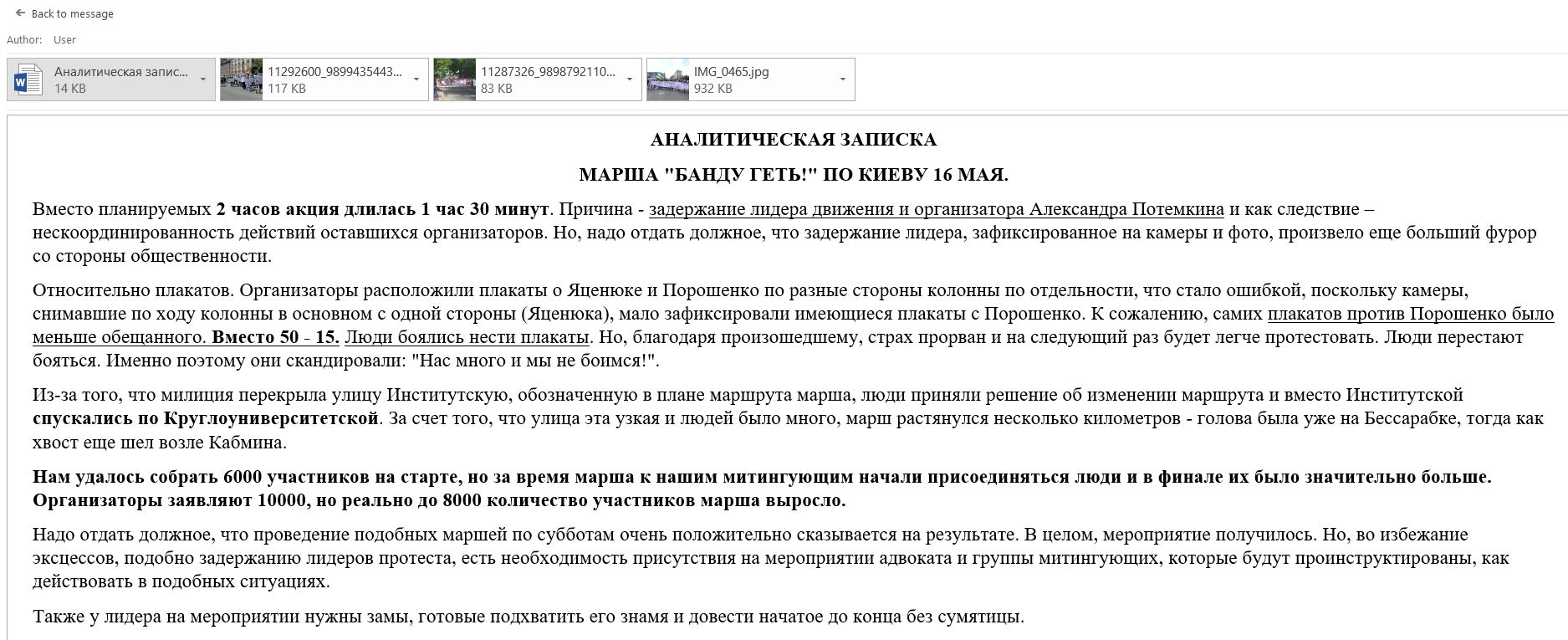This screenshot has width=1568, height=640.
Task: Click underlined 'Люди боялись нести плакаты' text
Action: tap(467, 338)
